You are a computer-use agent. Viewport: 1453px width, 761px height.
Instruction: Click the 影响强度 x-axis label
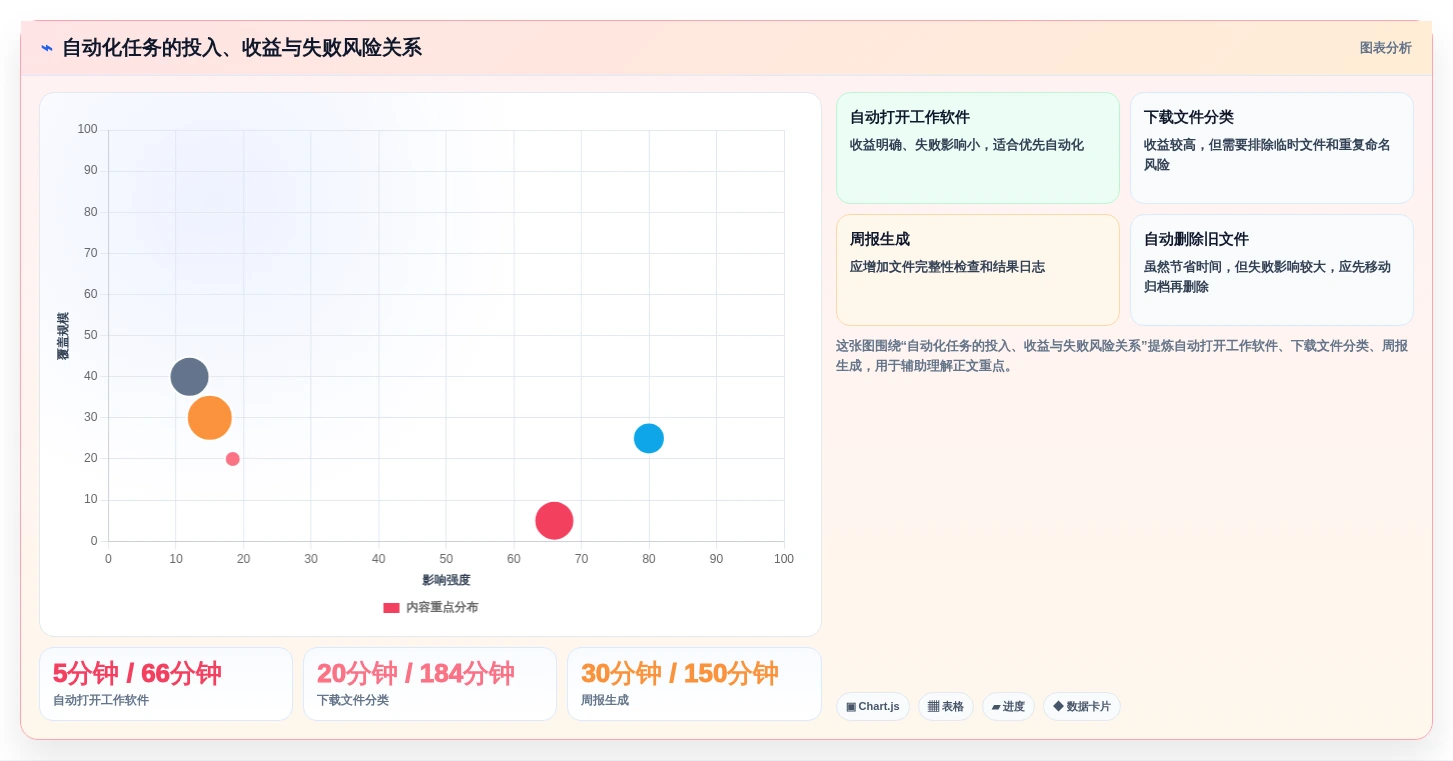click(x=446, y=580)
